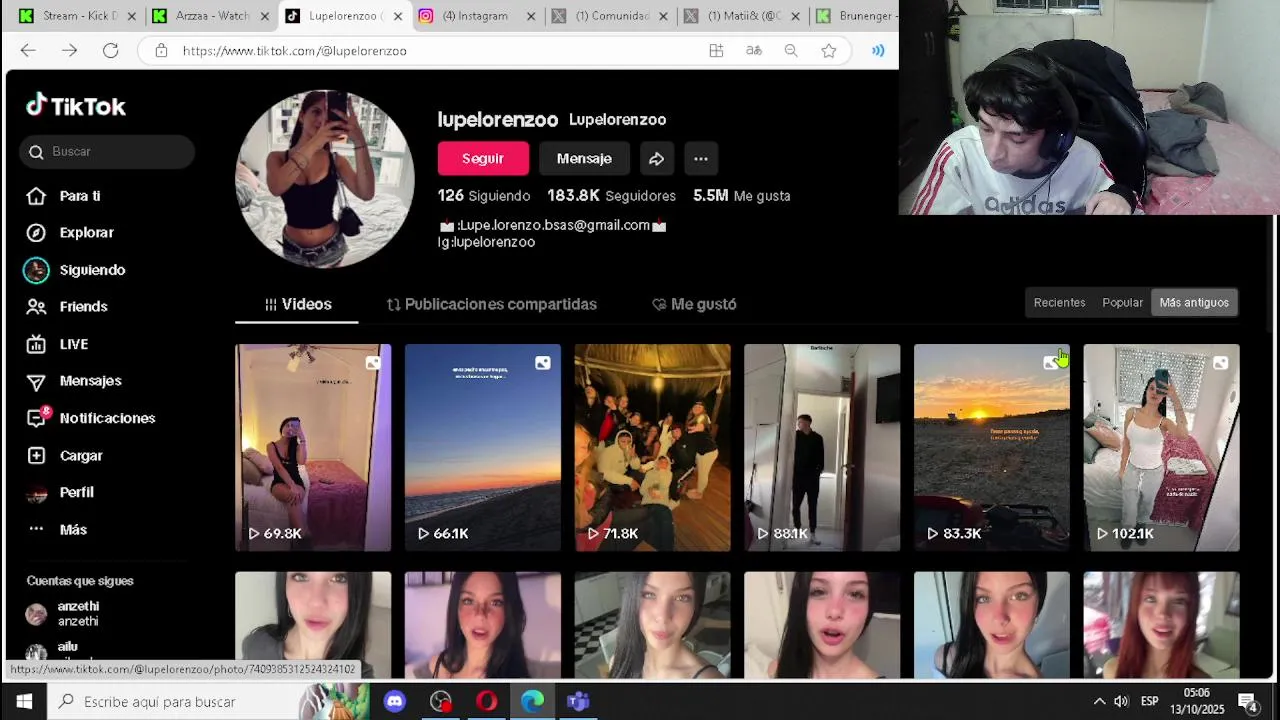This screenshot has height=720, width=1280.
Task: Sort videos by Popular
Action: 1122,303
